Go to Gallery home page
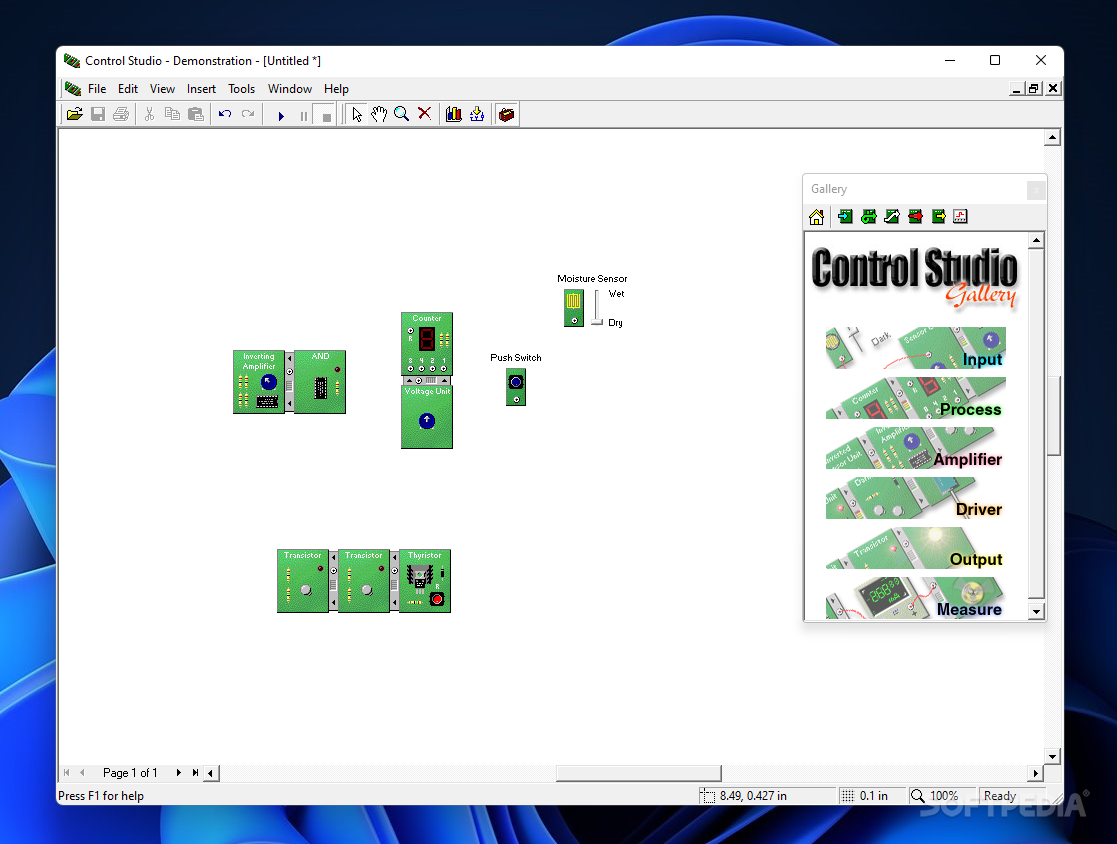The height and width of the screenshot is (844, 1117). (x=816, y=217)
